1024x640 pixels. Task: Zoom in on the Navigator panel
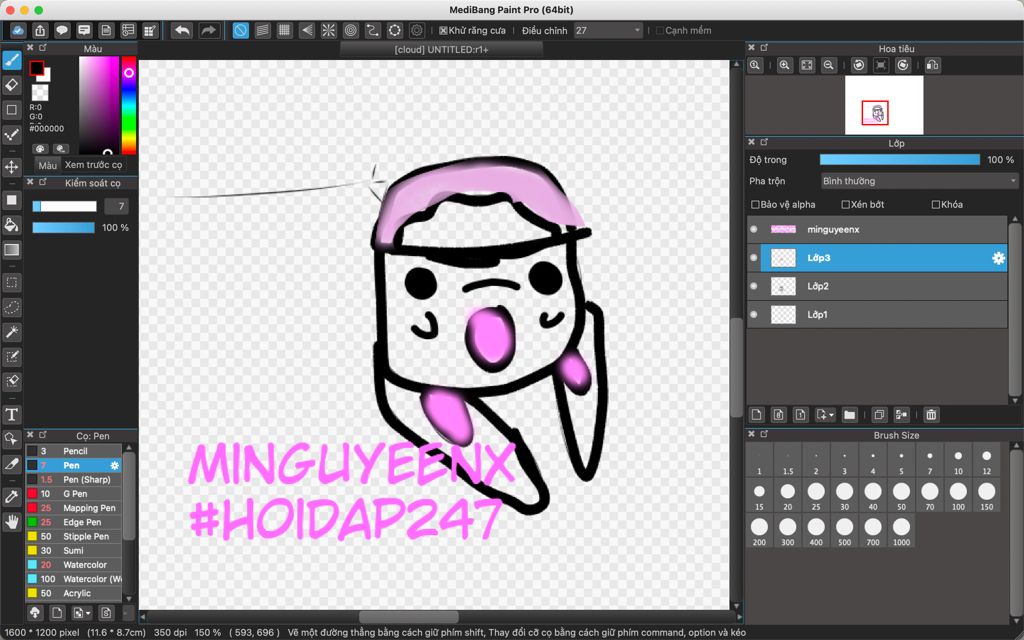[784, 65]
